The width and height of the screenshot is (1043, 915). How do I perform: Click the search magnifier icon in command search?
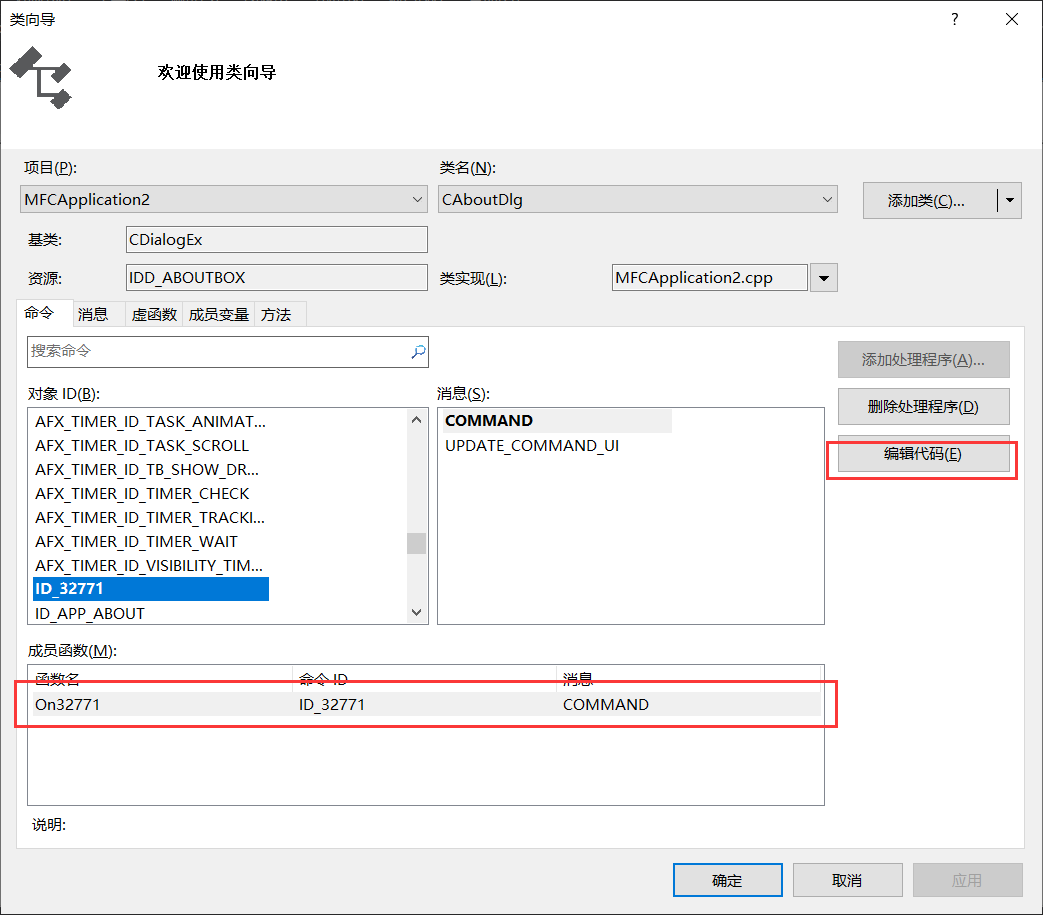pos(418,351)
